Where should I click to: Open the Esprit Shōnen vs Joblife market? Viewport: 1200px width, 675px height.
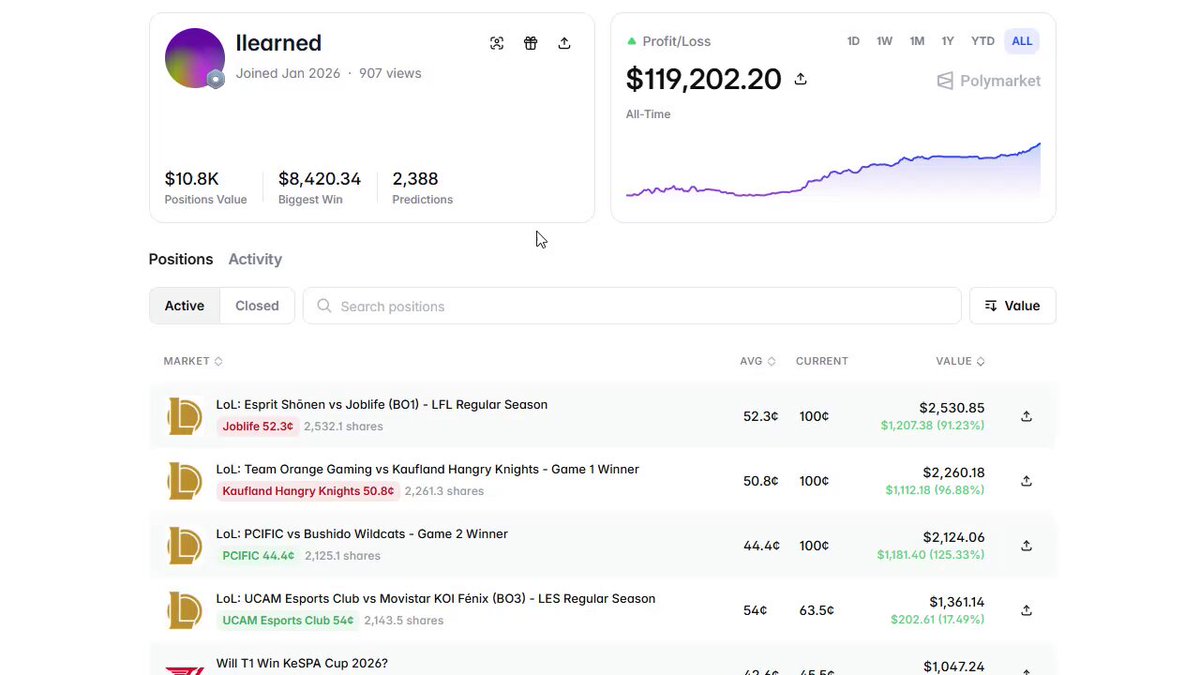coord(382,405)
